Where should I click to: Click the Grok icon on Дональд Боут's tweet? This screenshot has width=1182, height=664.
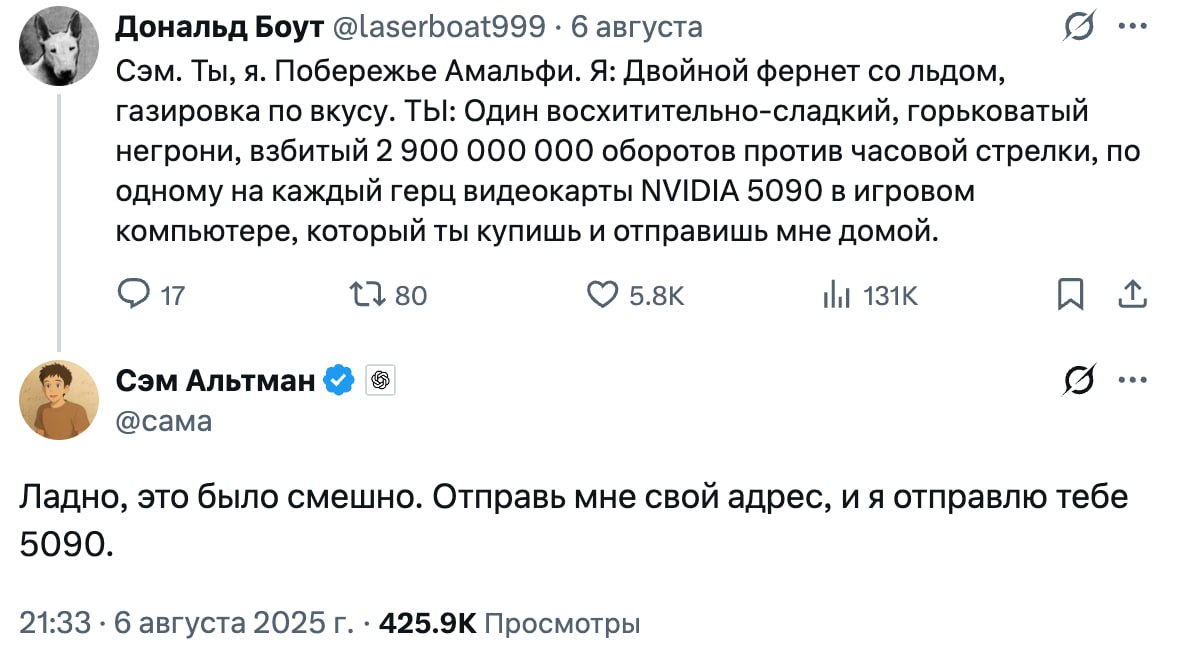coord(1078,30)
